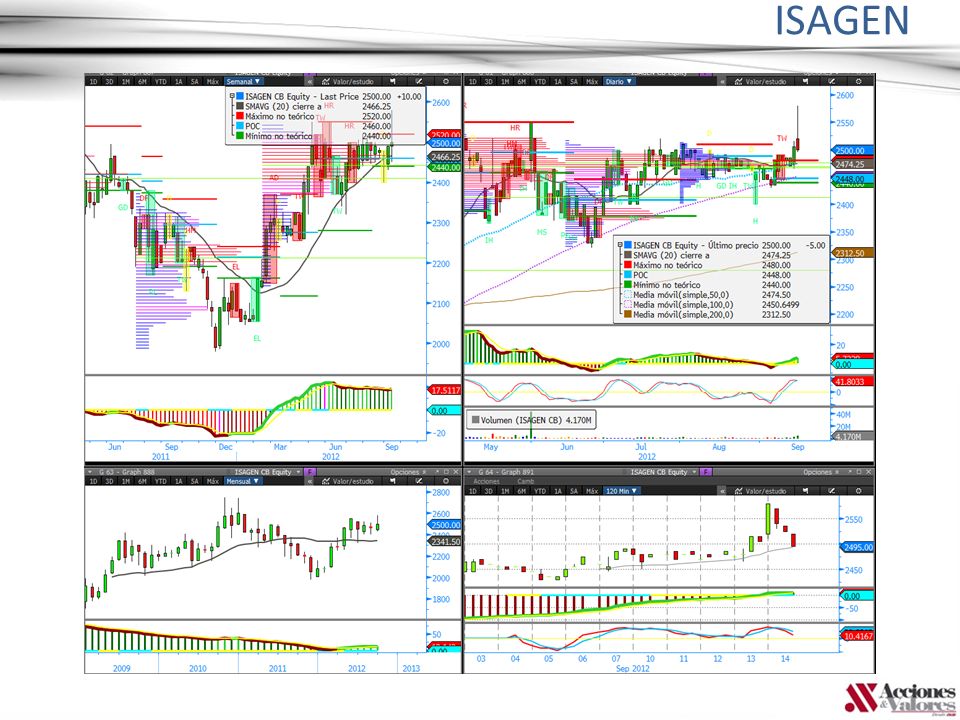Click the 17.5117 indicator value on weekly chart
The image size is (960, 720).
pos(445,390)
